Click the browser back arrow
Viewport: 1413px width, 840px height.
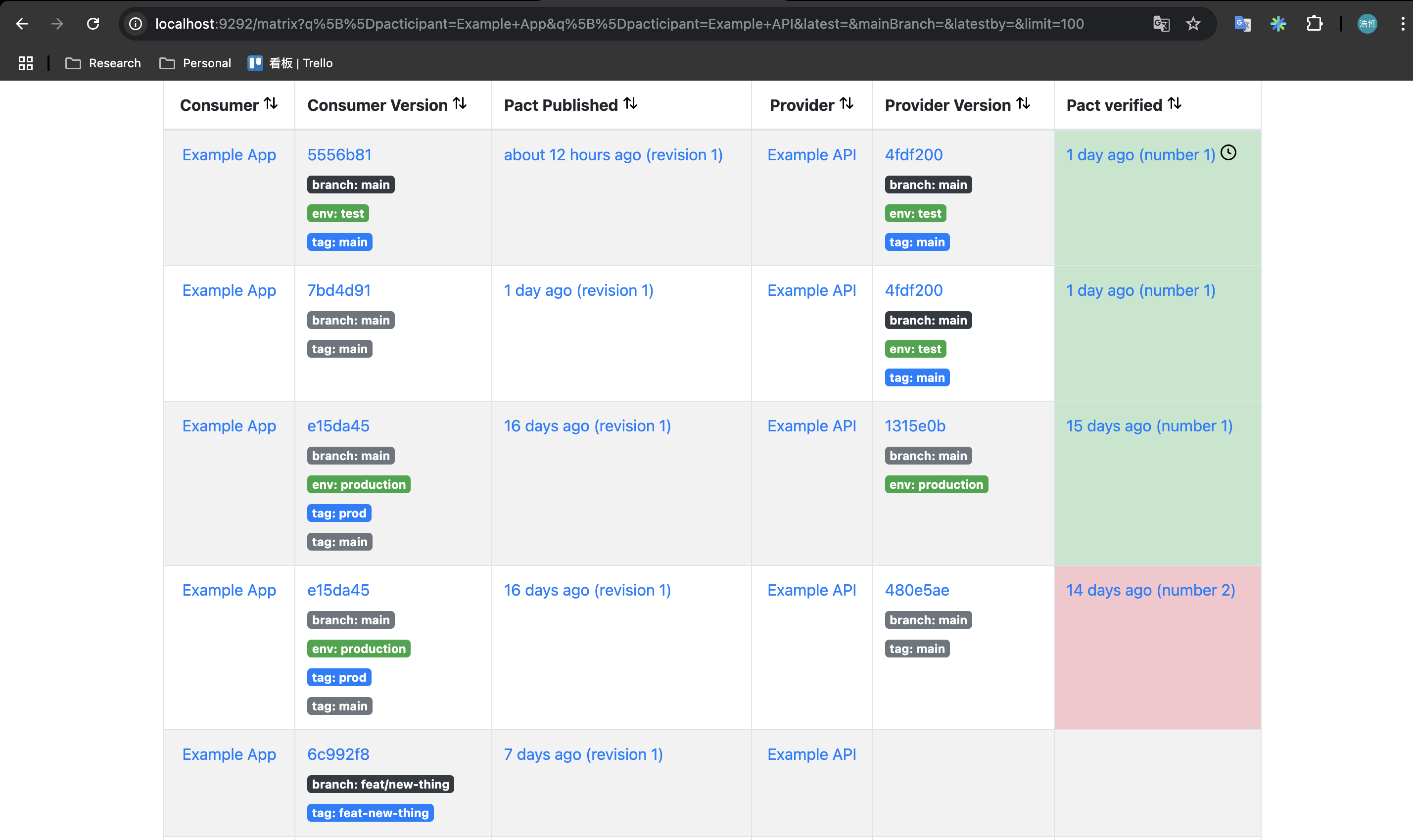pos(22,24)
